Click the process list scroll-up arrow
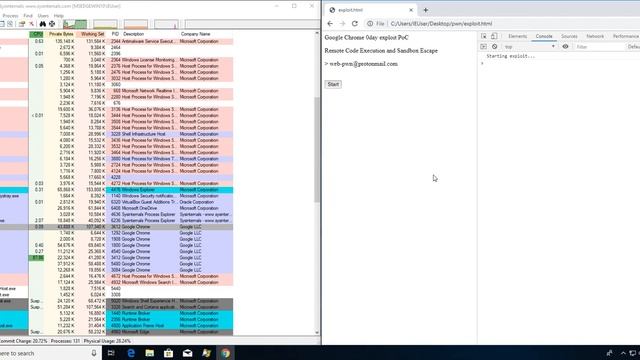 coord(317,33)
